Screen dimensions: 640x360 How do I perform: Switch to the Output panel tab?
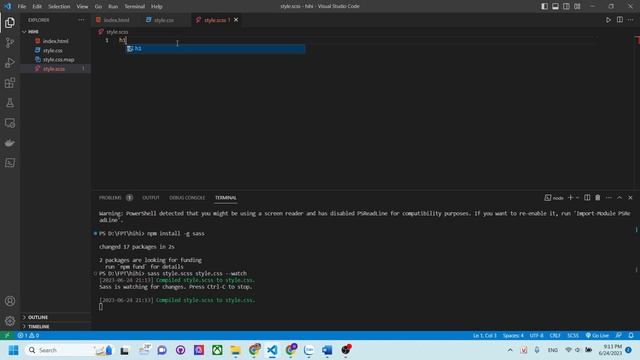click(x=151, y=198)
